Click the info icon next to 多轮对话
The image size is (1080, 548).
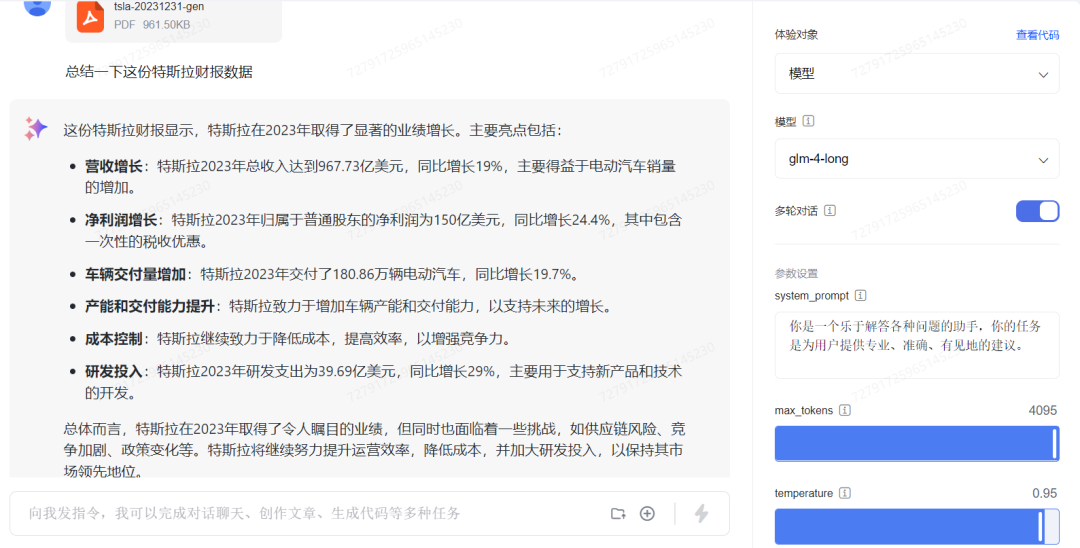(830, 211)
